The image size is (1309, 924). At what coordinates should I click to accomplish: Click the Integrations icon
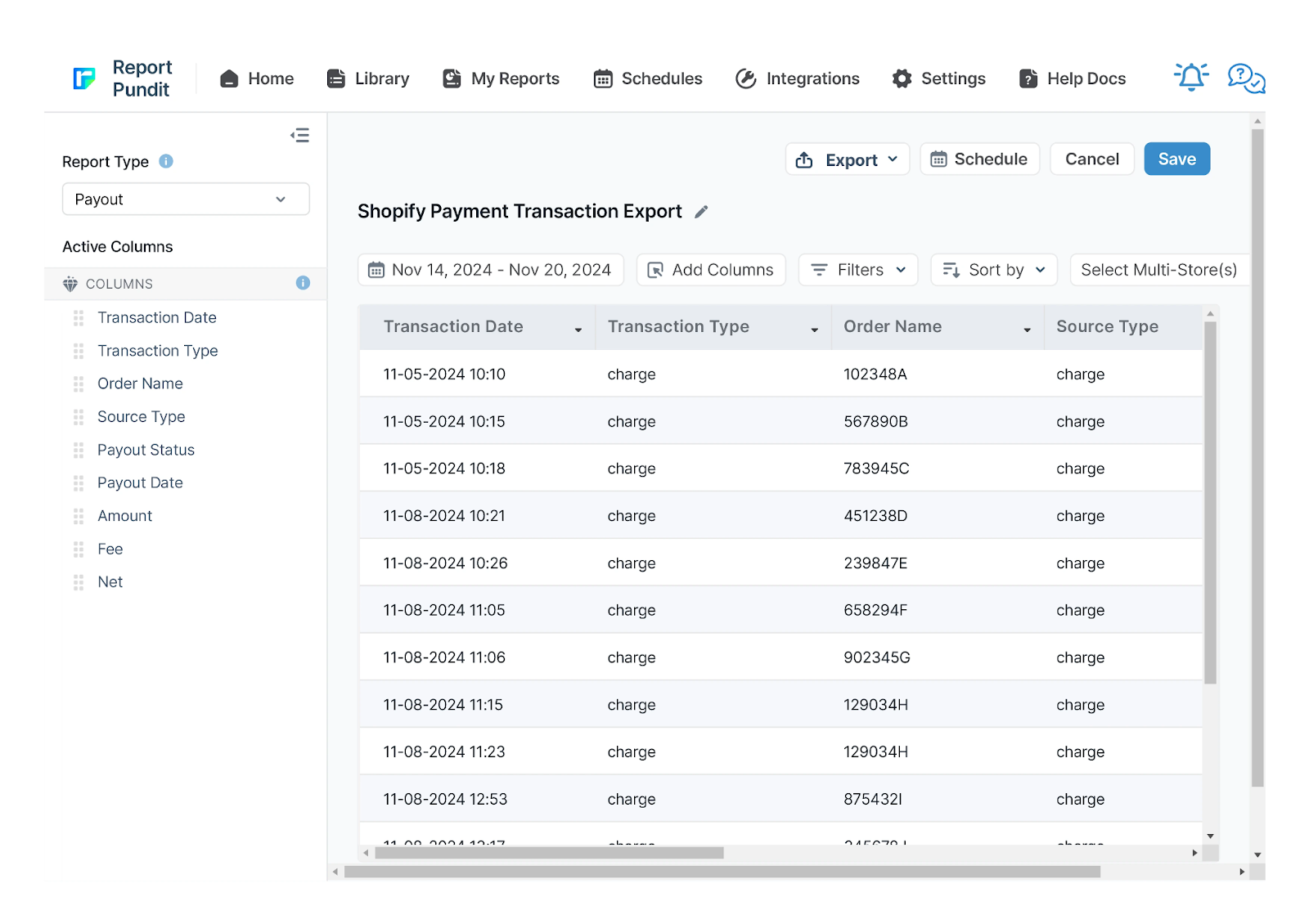click(x=746, y=78)
